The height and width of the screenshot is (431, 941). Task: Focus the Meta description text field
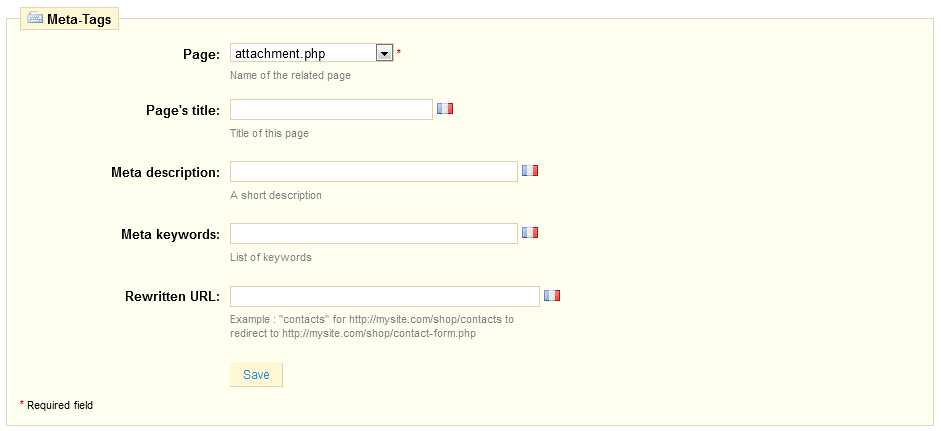pyautogui.click(x=374, y=171)
